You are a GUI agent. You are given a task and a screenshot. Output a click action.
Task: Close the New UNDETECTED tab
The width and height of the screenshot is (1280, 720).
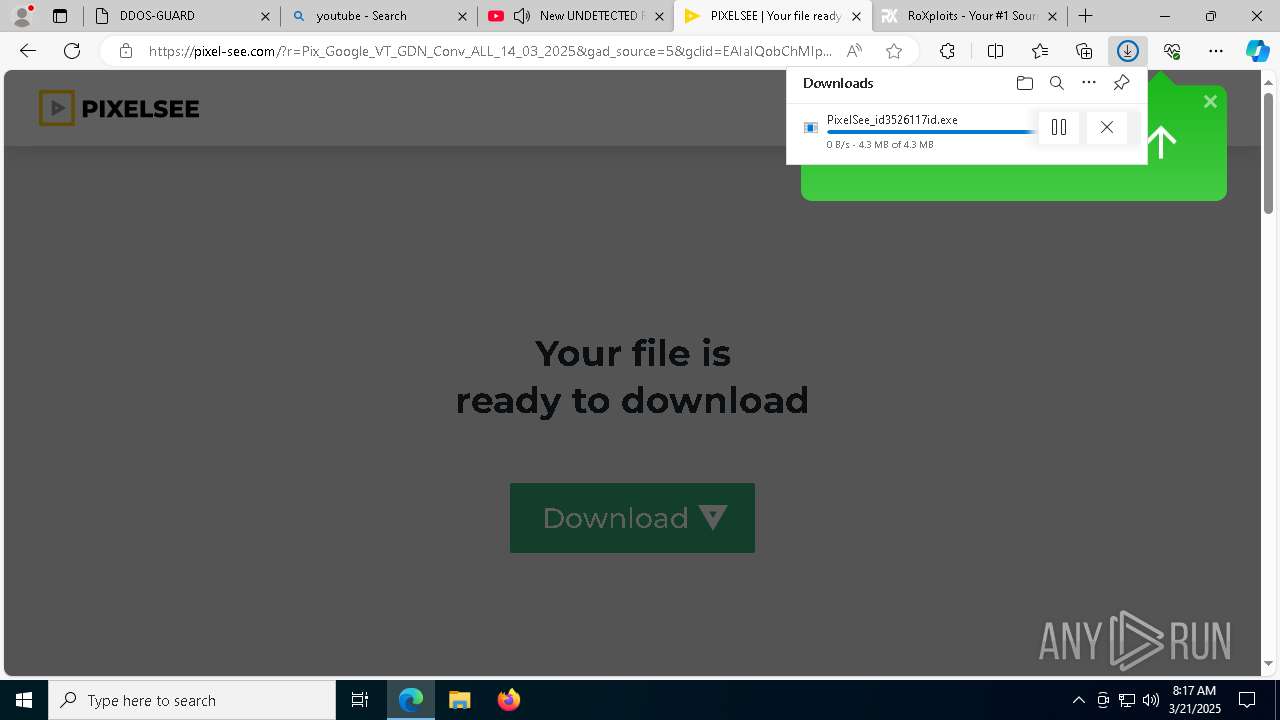point(659,16)
